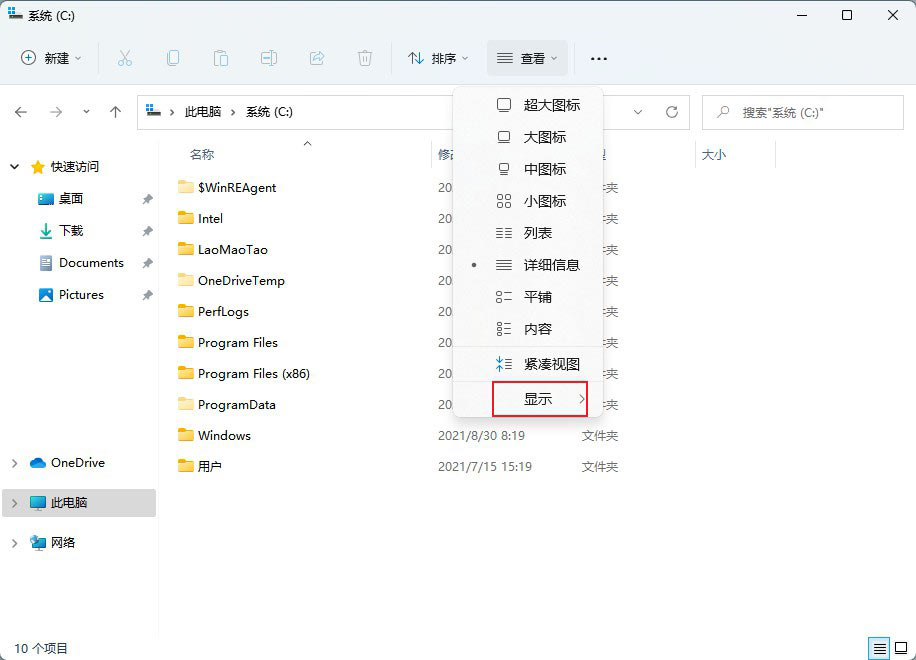Choose 列表 view option
Image resolution: width=916 pixels, height=660 pixels.
(x=528, y=233)
